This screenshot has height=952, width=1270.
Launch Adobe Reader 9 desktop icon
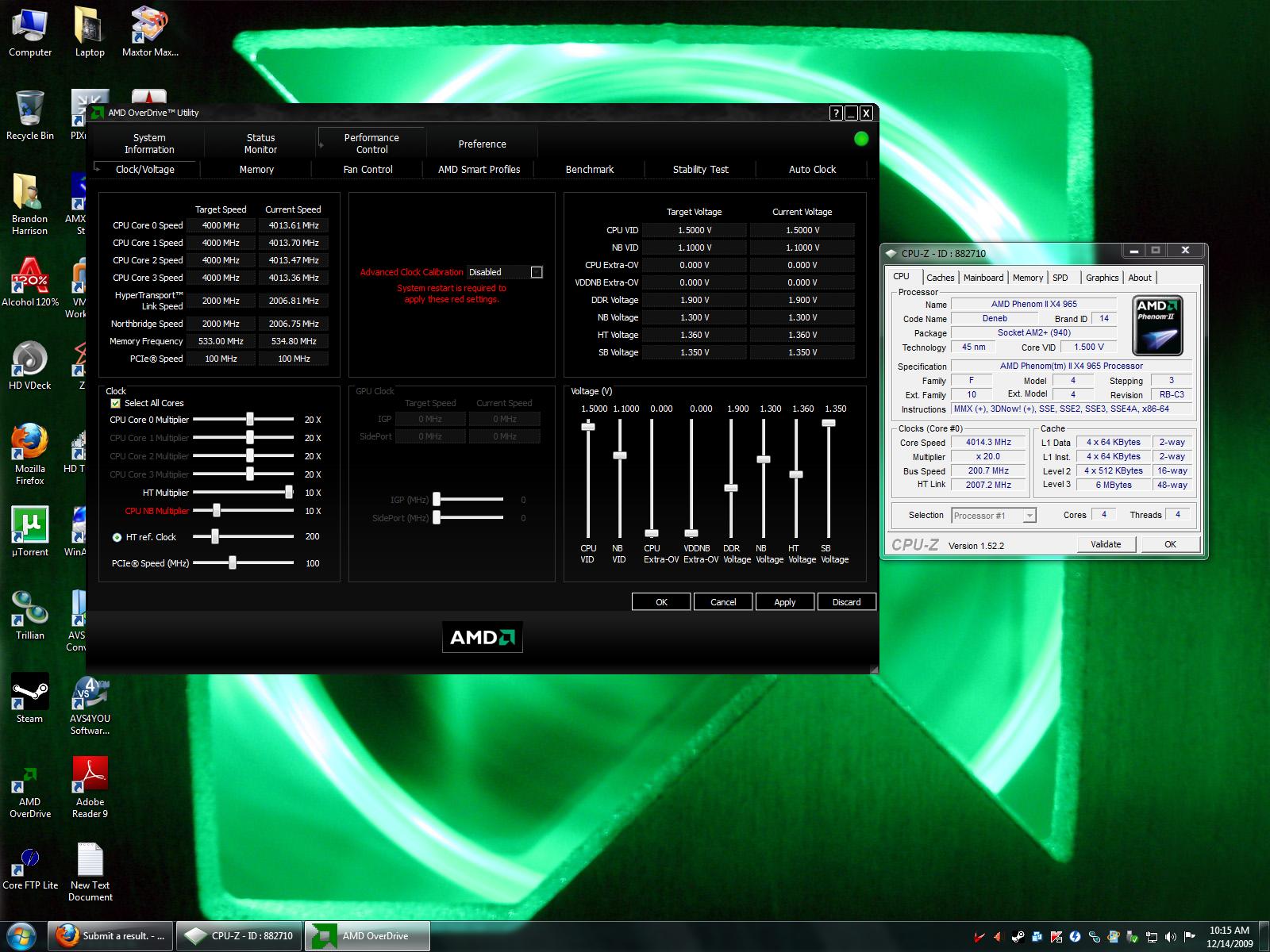[x=90, y=787]
